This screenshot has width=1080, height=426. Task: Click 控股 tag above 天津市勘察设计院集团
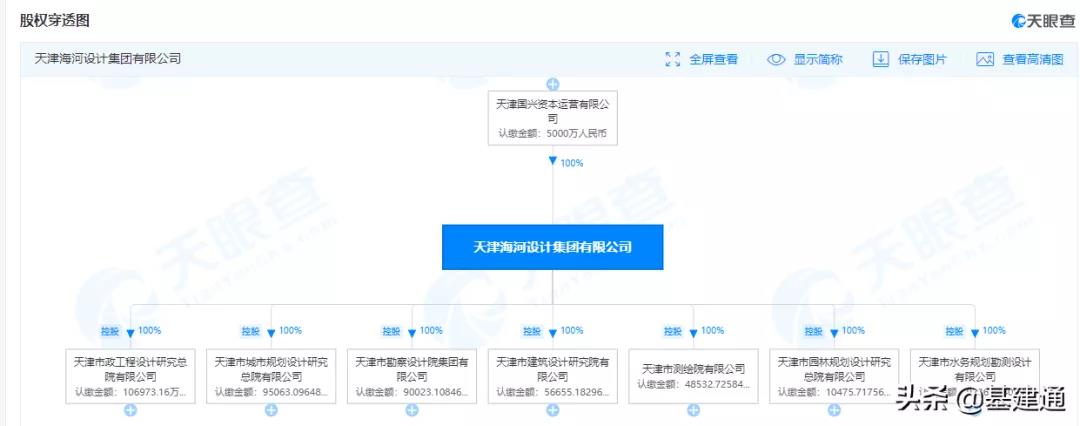point(391,332)
